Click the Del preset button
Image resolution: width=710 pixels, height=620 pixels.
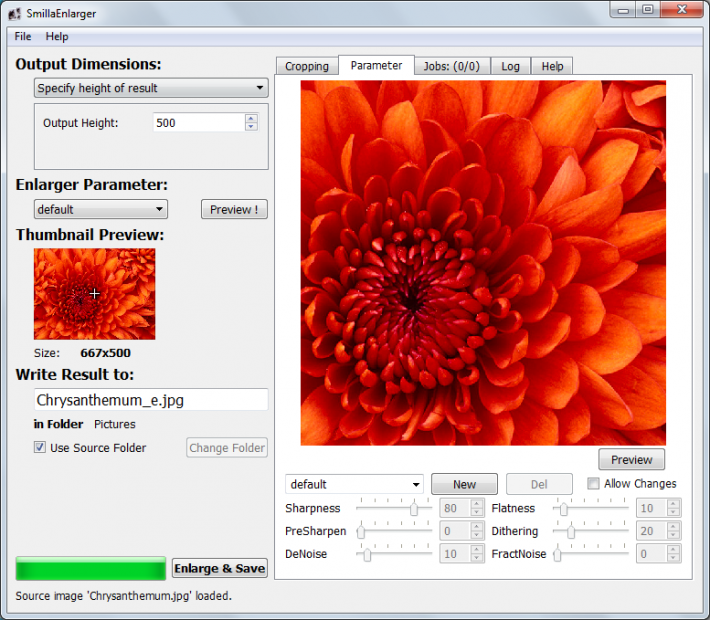[539, 484]
